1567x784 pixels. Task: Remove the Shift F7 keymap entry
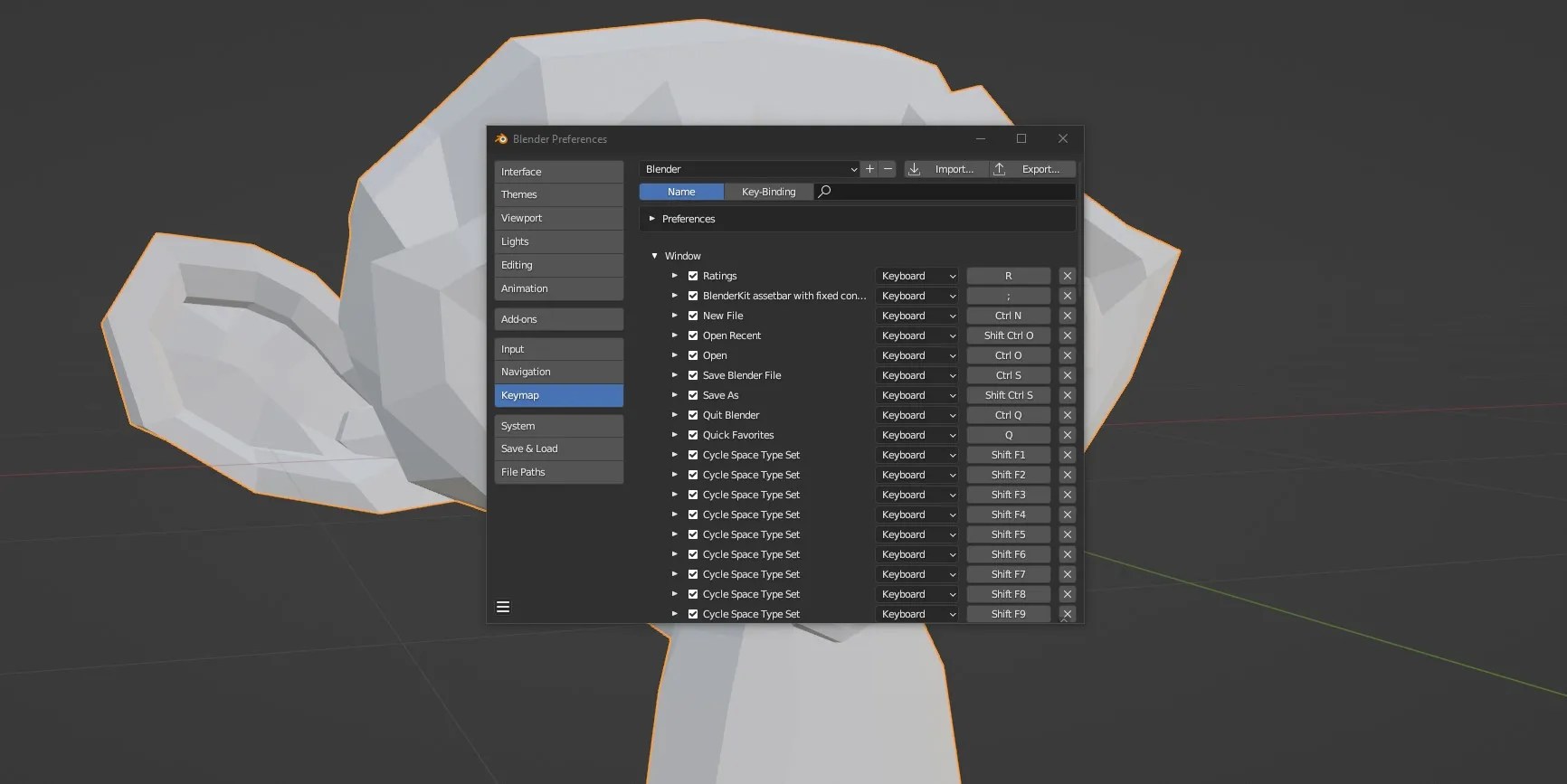point(1067,574)
